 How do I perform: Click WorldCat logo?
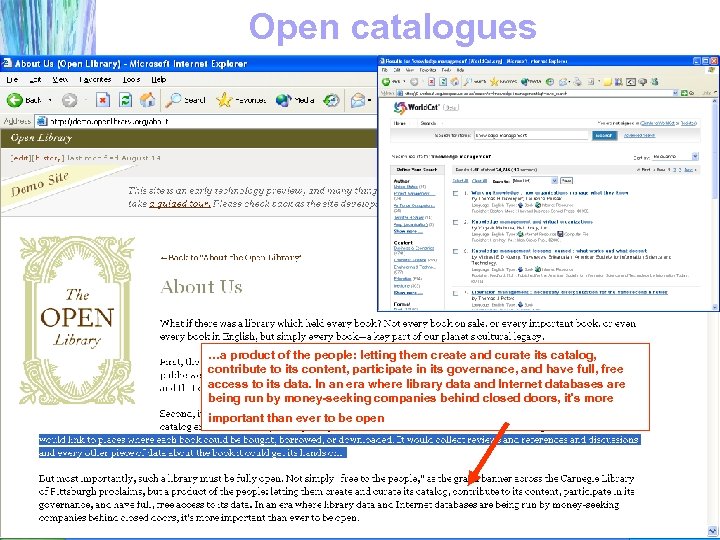pyautogui.click(x=417, y=108)
